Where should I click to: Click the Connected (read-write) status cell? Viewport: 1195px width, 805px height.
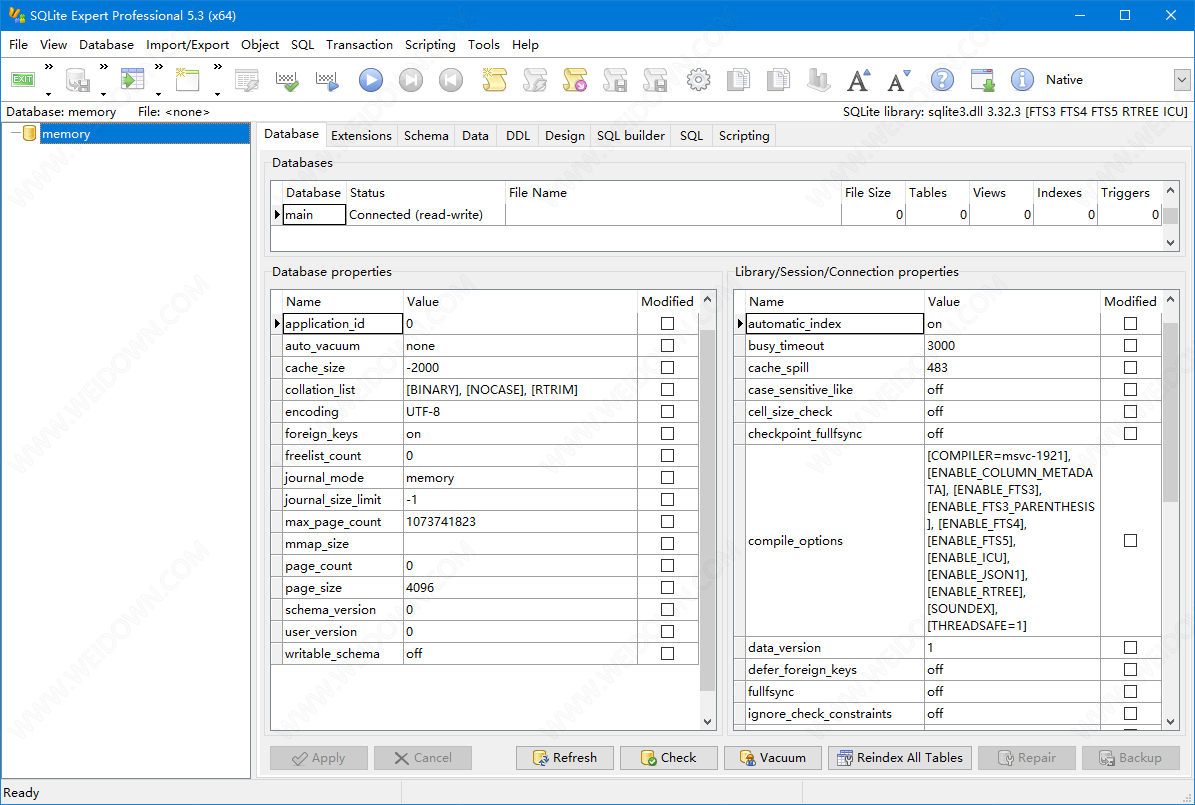pyautogui.click(x=426, y=215)
